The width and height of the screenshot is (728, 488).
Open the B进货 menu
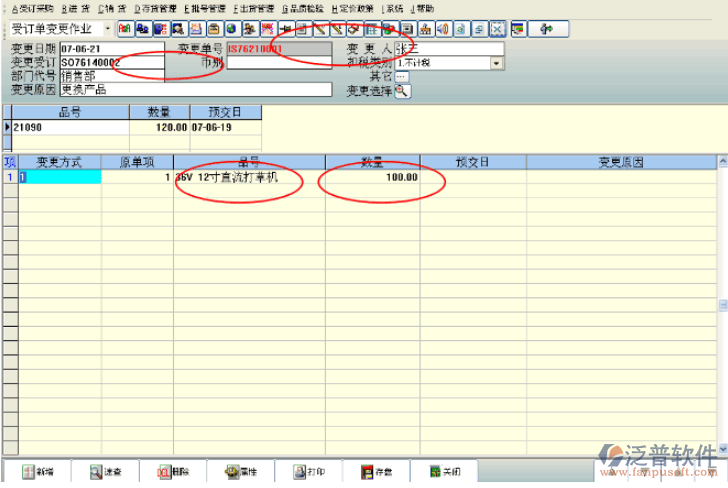coord(75,8)
